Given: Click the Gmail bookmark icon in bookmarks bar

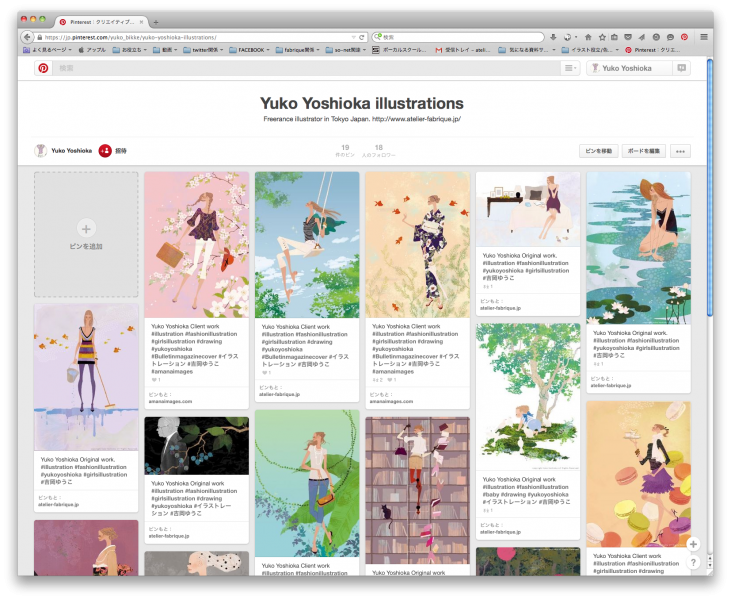Looking at the screenshot, I should 438,50.
